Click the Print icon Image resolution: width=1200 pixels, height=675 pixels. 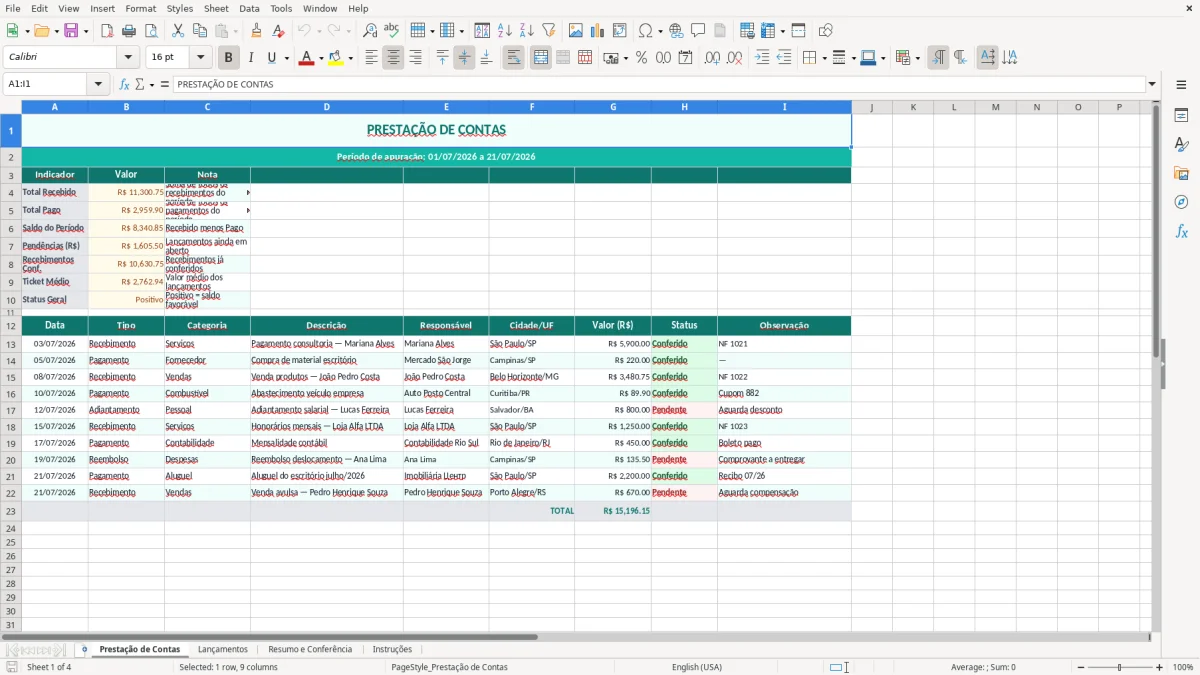[129, 31]
